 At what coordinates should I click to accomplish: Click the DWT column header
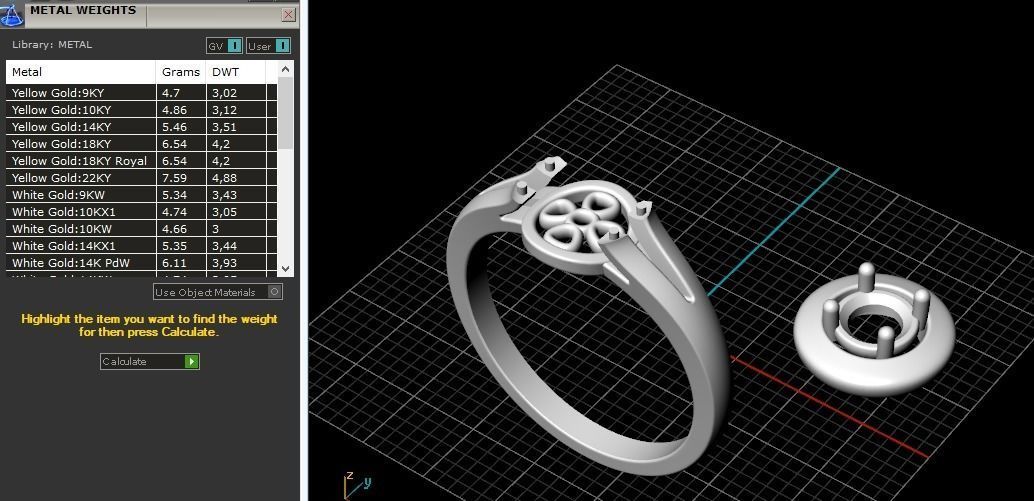[x=235, y=72]
